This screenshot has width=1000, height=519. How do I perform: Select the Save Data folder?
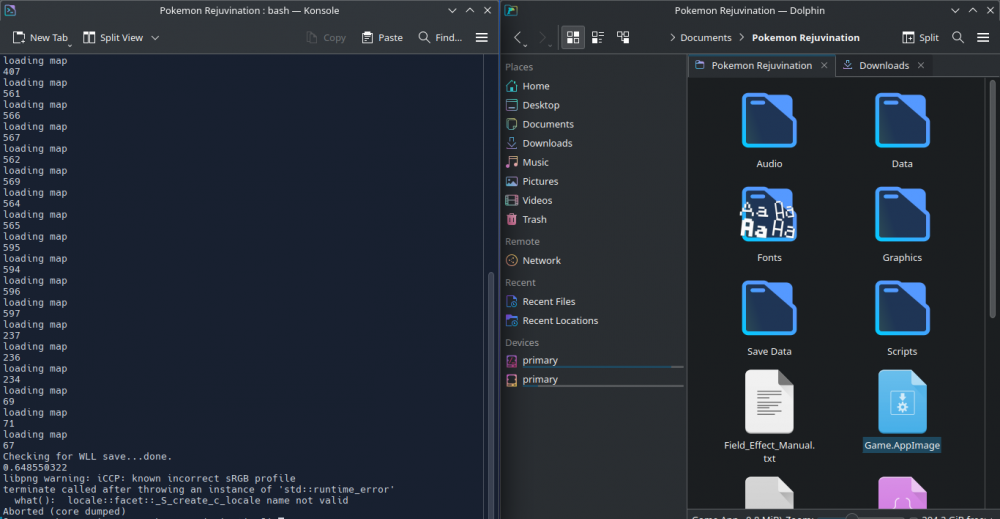(x=769, y=318)
